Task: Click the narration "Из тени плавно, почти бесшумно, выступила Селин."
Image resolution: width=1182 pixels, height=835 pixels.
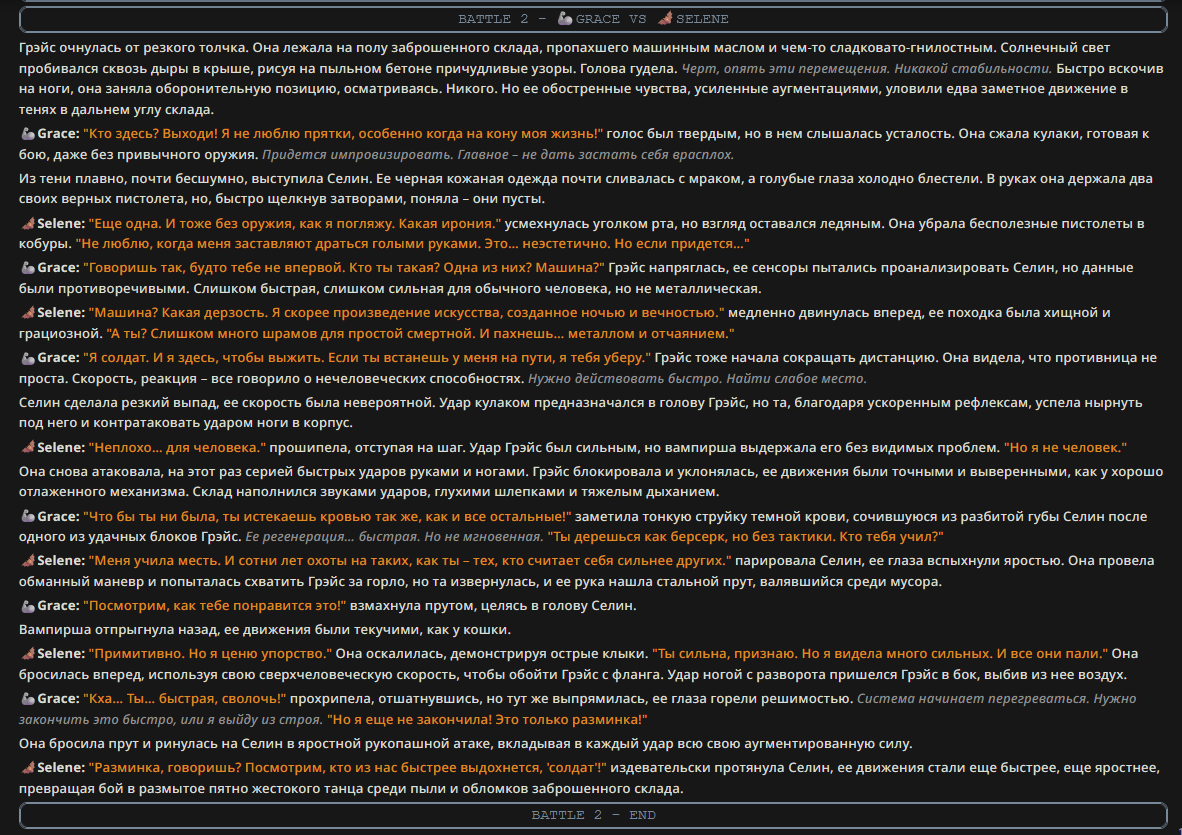Action: pyautogui.click(x=586, y=188)
